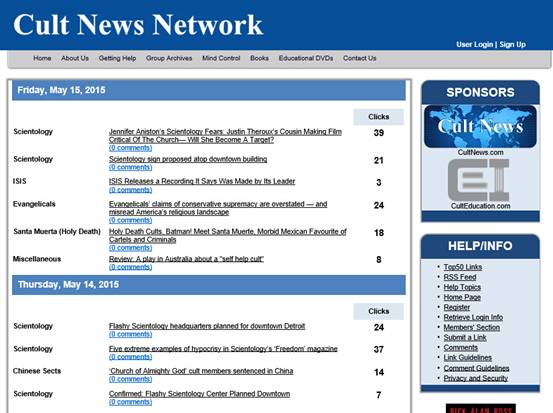The image size is (553, 413).
Task: Open the Top50 Links page
Action: coord(463,267)
